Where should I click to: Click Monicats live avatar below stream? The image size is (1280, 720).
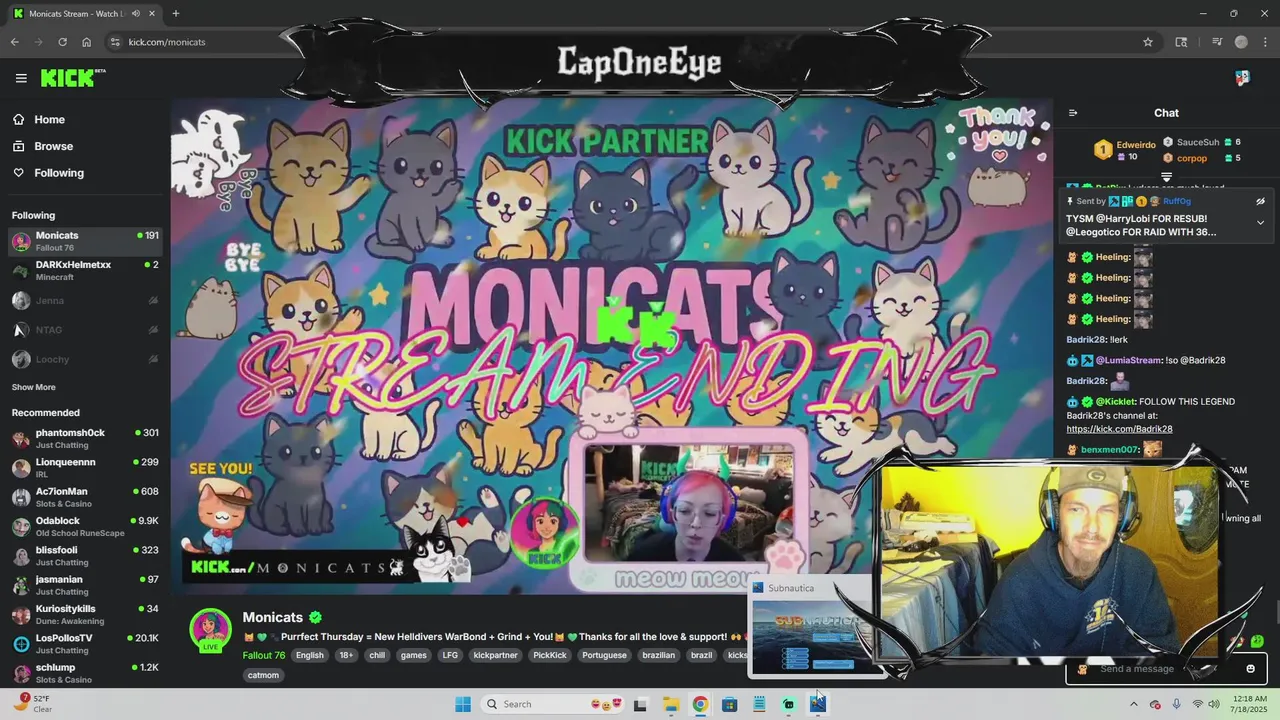click(211, 629)
